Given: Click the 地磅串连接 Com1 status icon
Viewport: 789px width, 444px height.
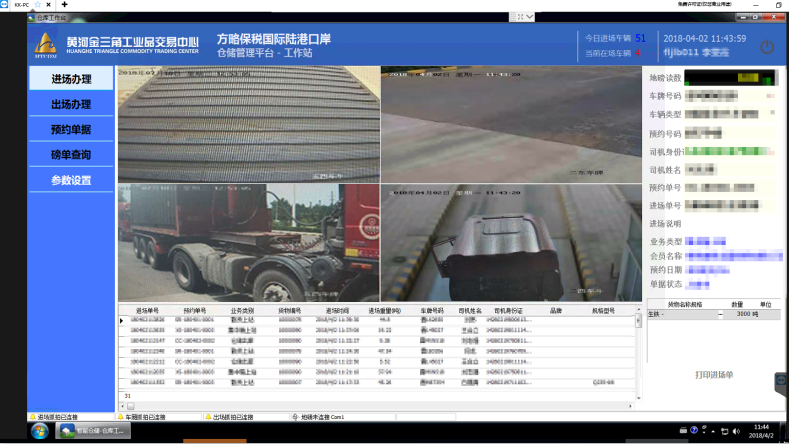Looking at the screenshot, I should click(320, 416).
